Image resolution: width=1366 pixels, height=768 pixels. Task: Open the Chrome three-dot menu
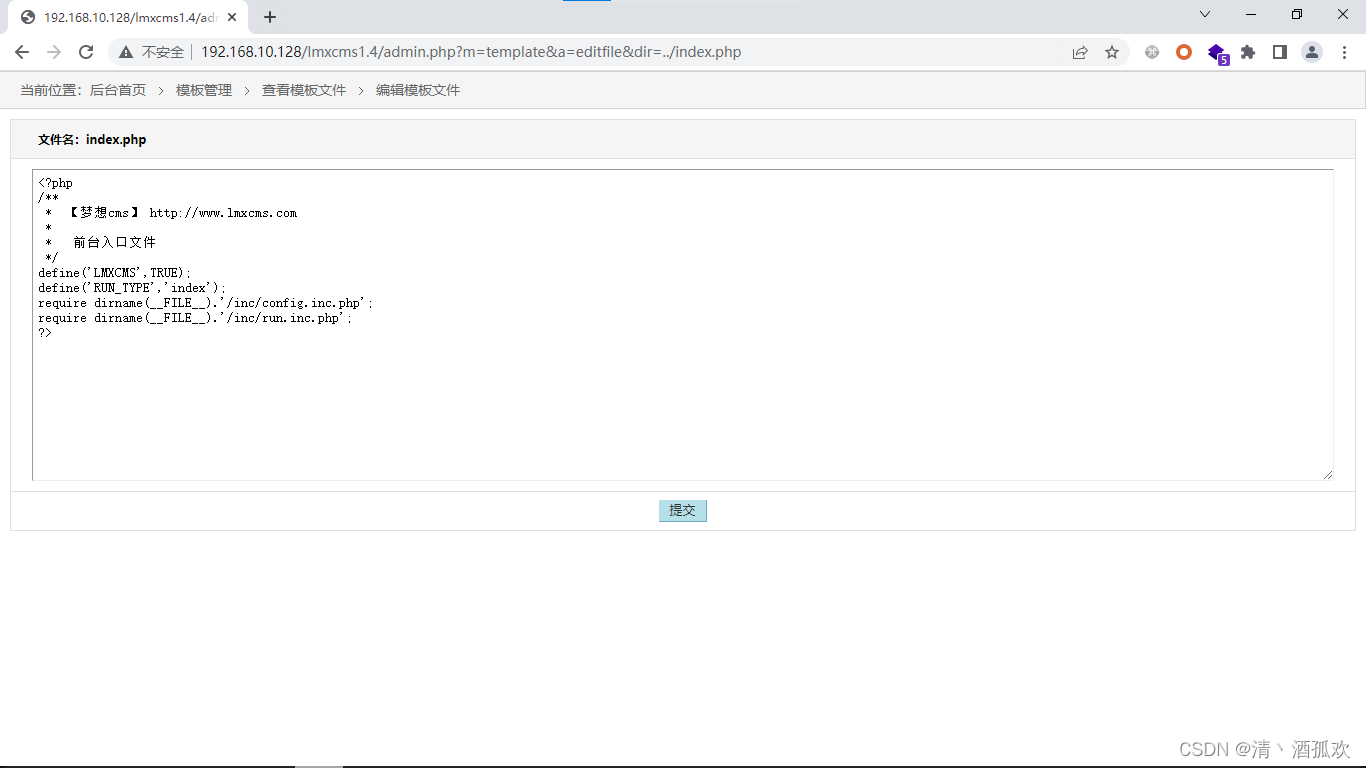point(1343,52)
